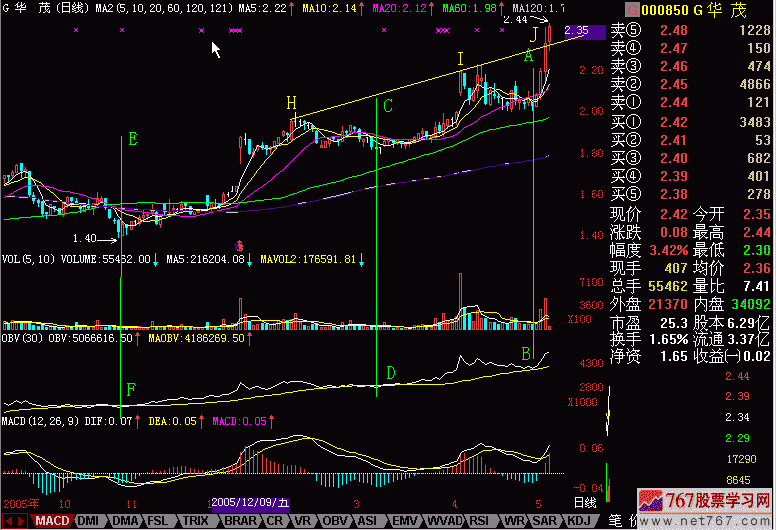Image resolution: width=776 pixels, height=530 pixels.
Task: Switch to the KDJ indicator tab
Action: tap(578, 521)
